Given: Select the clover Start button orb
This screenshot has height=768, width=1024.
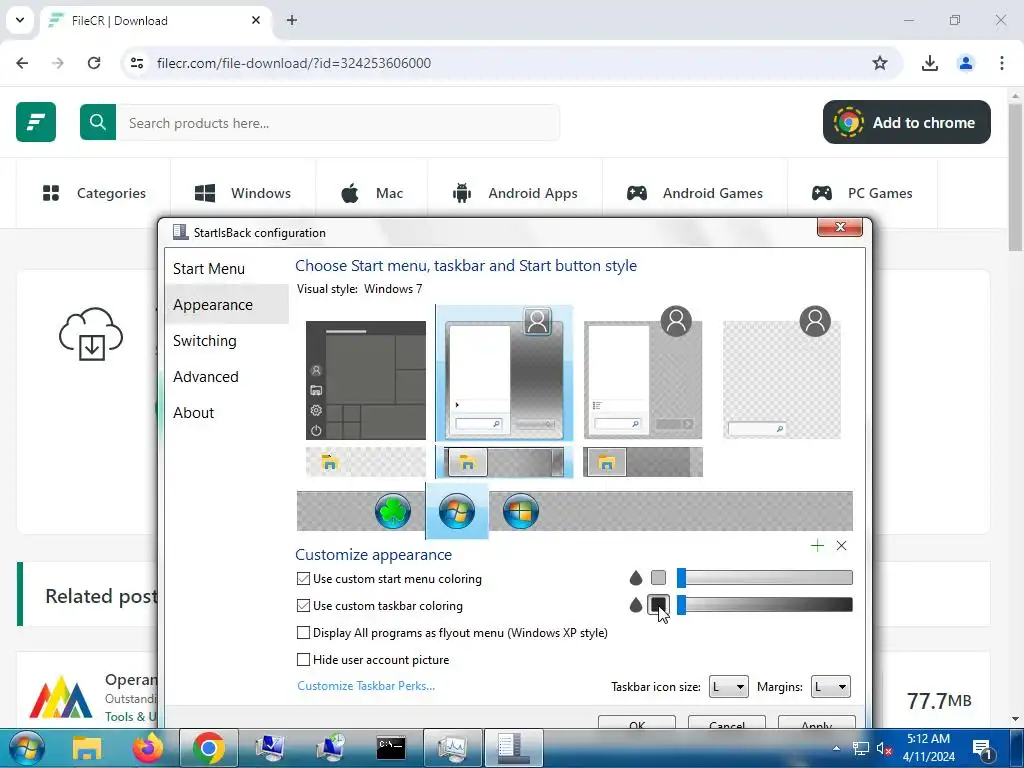Looking at the screenshot, I should point(392,511).
